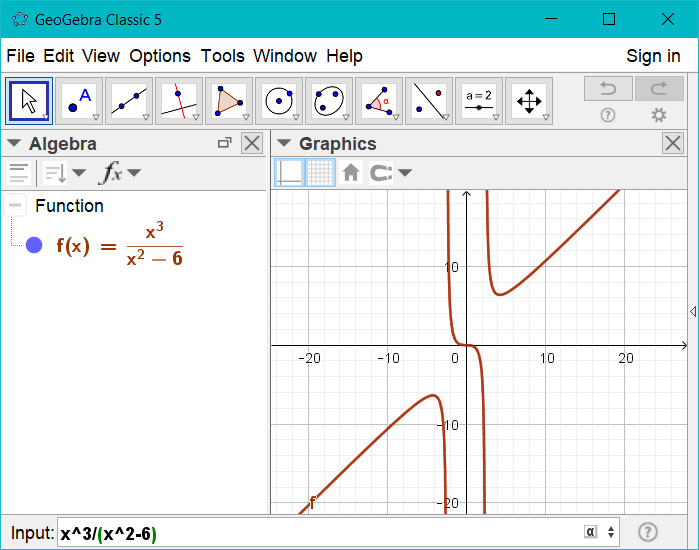The height and width of the screenshot is (550, 699).
Task: Toggle auxiliary objects in Algebra style bar
Action: (19, 173)
